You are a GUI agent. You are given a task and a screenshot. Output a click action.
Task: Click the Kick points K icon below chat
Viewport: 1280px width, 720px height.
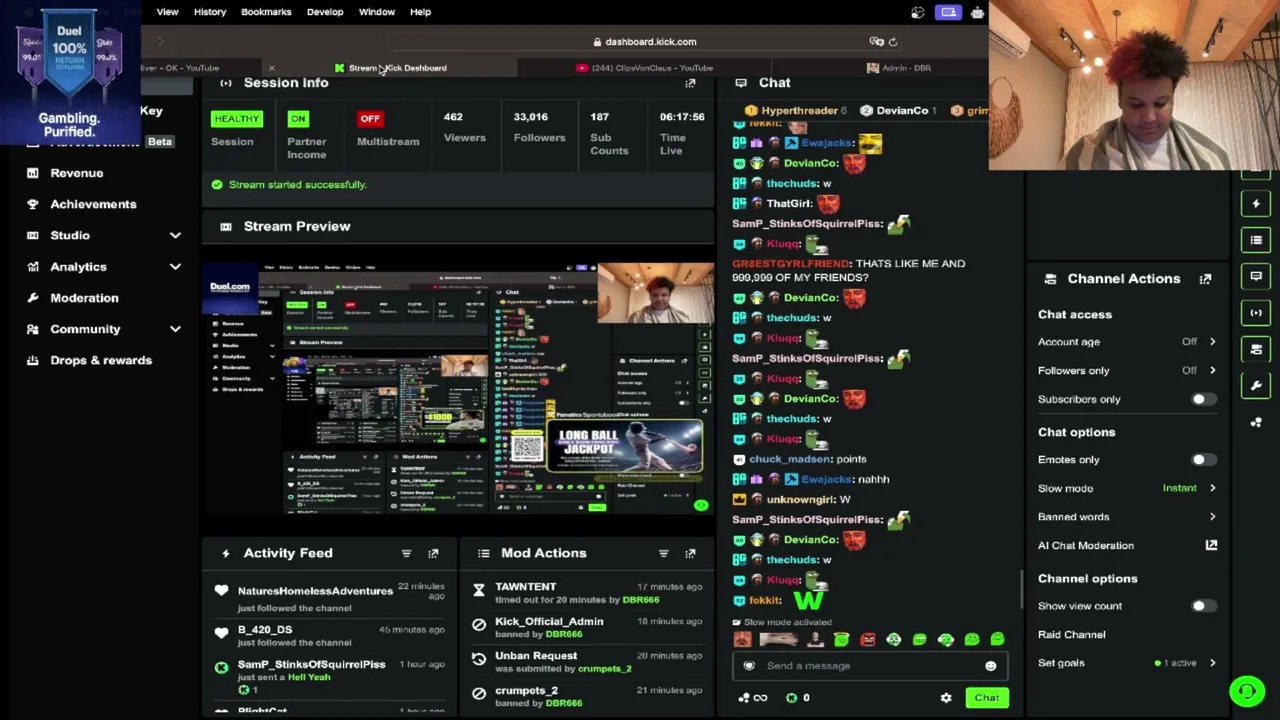(792, 698)
